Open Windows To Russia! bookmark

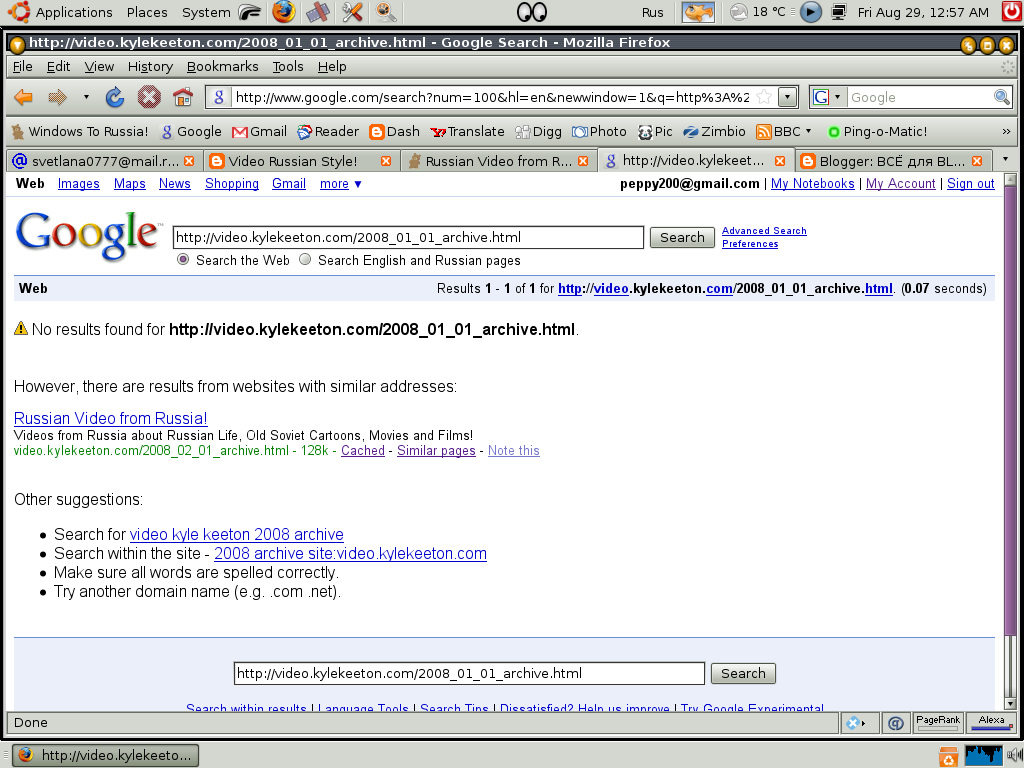80,131
